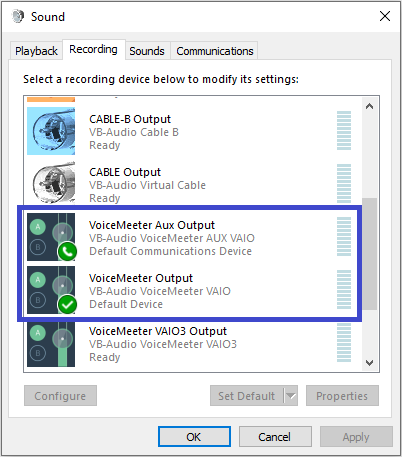Click the Cancel button
This screenshot has width=402, height=457.
[x=275, y=437]
